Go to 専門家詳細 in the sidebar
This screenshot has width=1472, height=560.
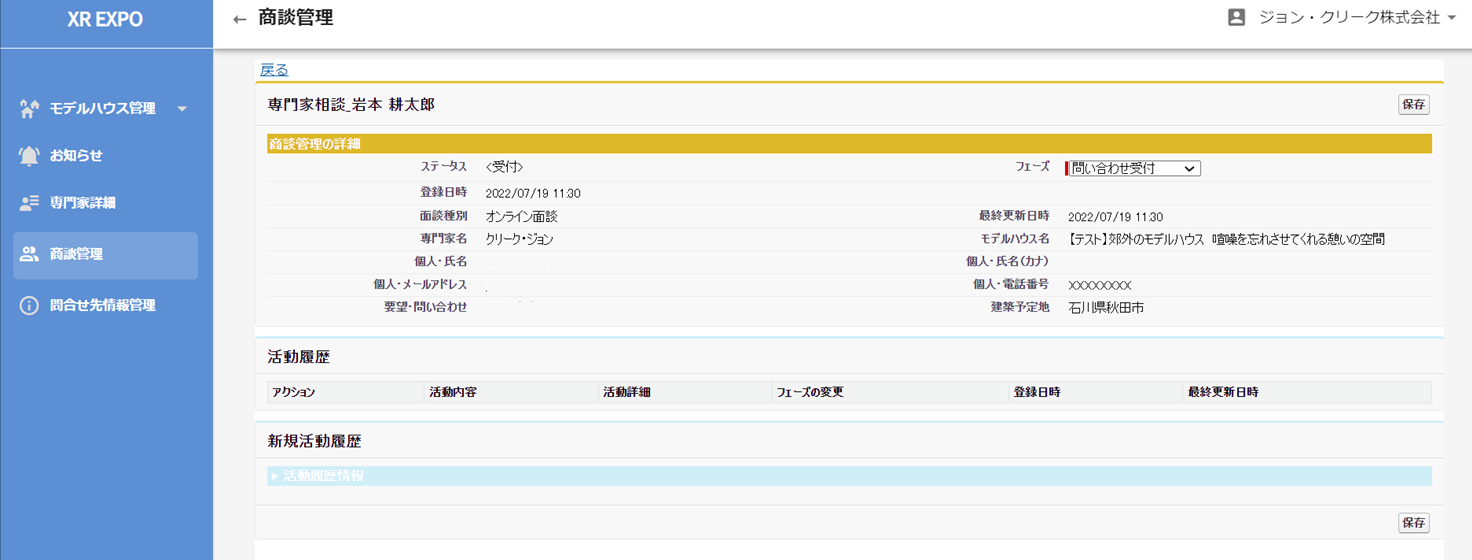click(82, 203)
